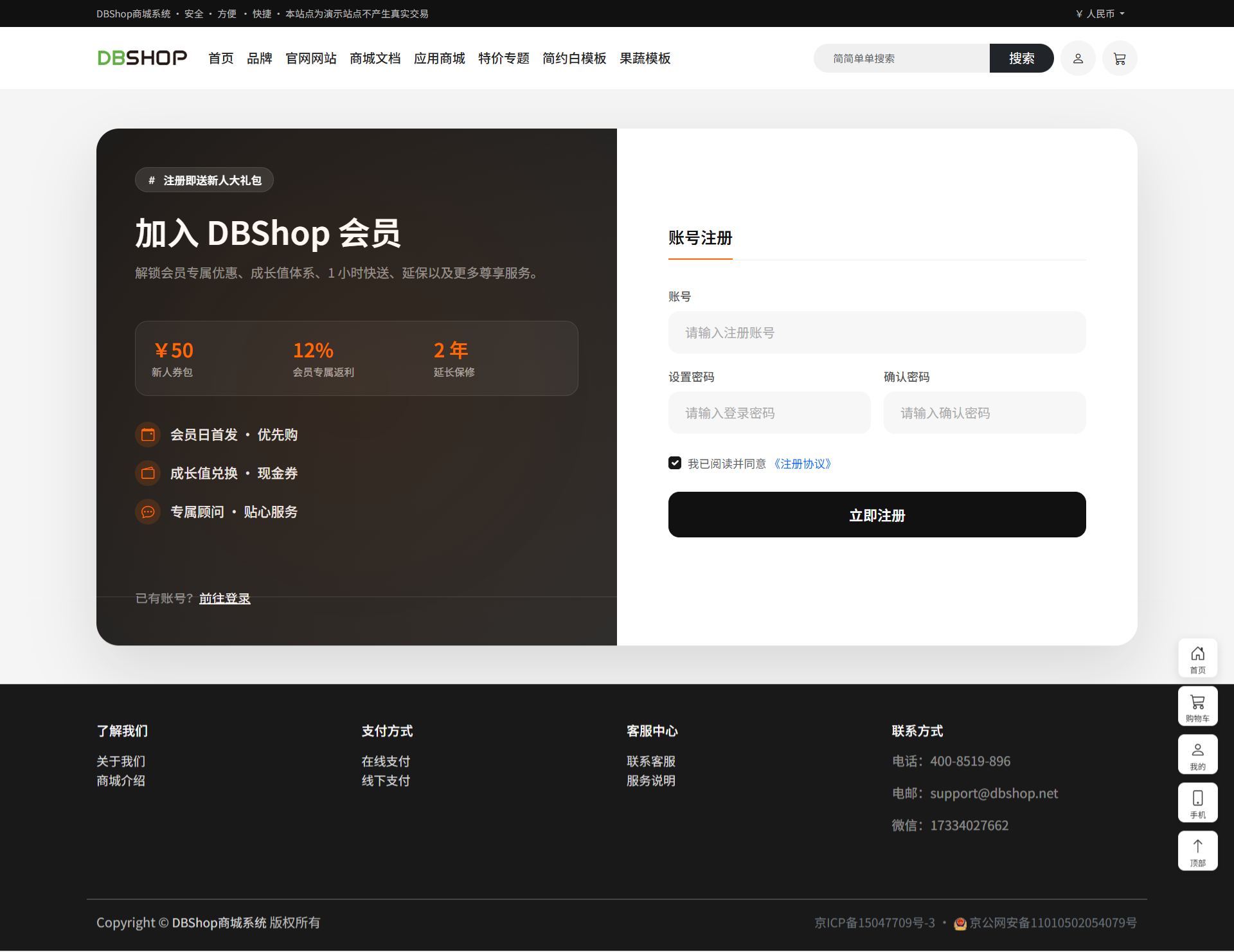This screenshot has height=952, width=1234.
Task: Expand the 人民币 currency dropdown
Action: coord(1100,13)
